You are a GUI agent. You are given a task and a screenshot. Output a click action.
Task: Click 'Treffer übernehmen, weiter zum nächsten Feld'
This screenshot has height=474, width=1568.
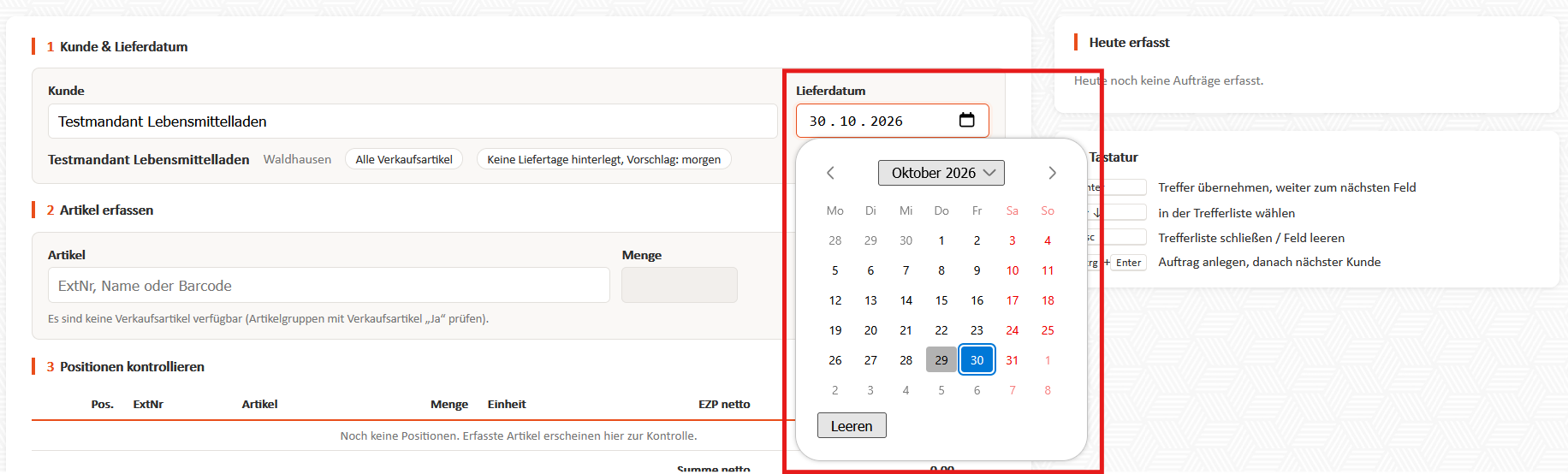point(1286,187)
